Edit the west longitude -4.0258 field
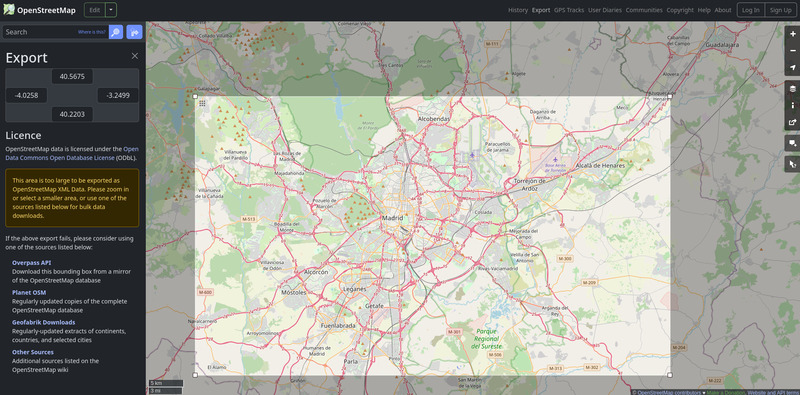Image resolution: width=800 pixels, height=395 pixels. tap(27, 95)
